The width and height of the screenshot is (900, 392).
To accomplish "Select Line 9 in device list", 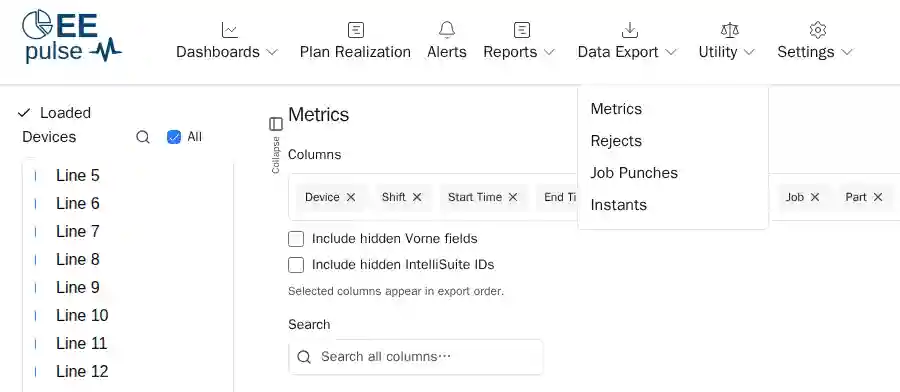I will pos(77,288).
